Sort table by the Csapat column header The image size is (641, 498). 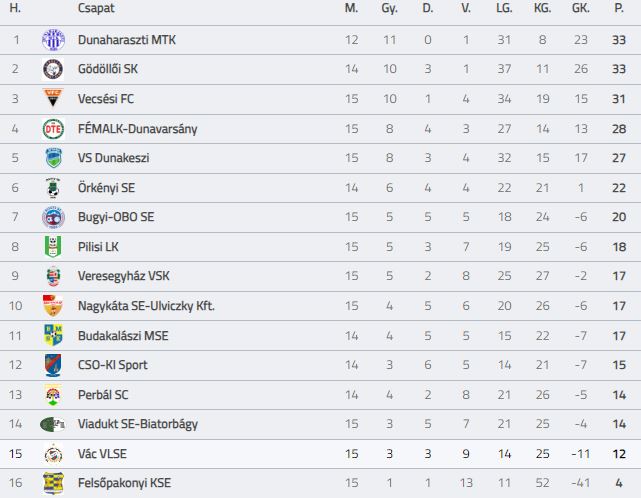point(96,8)
